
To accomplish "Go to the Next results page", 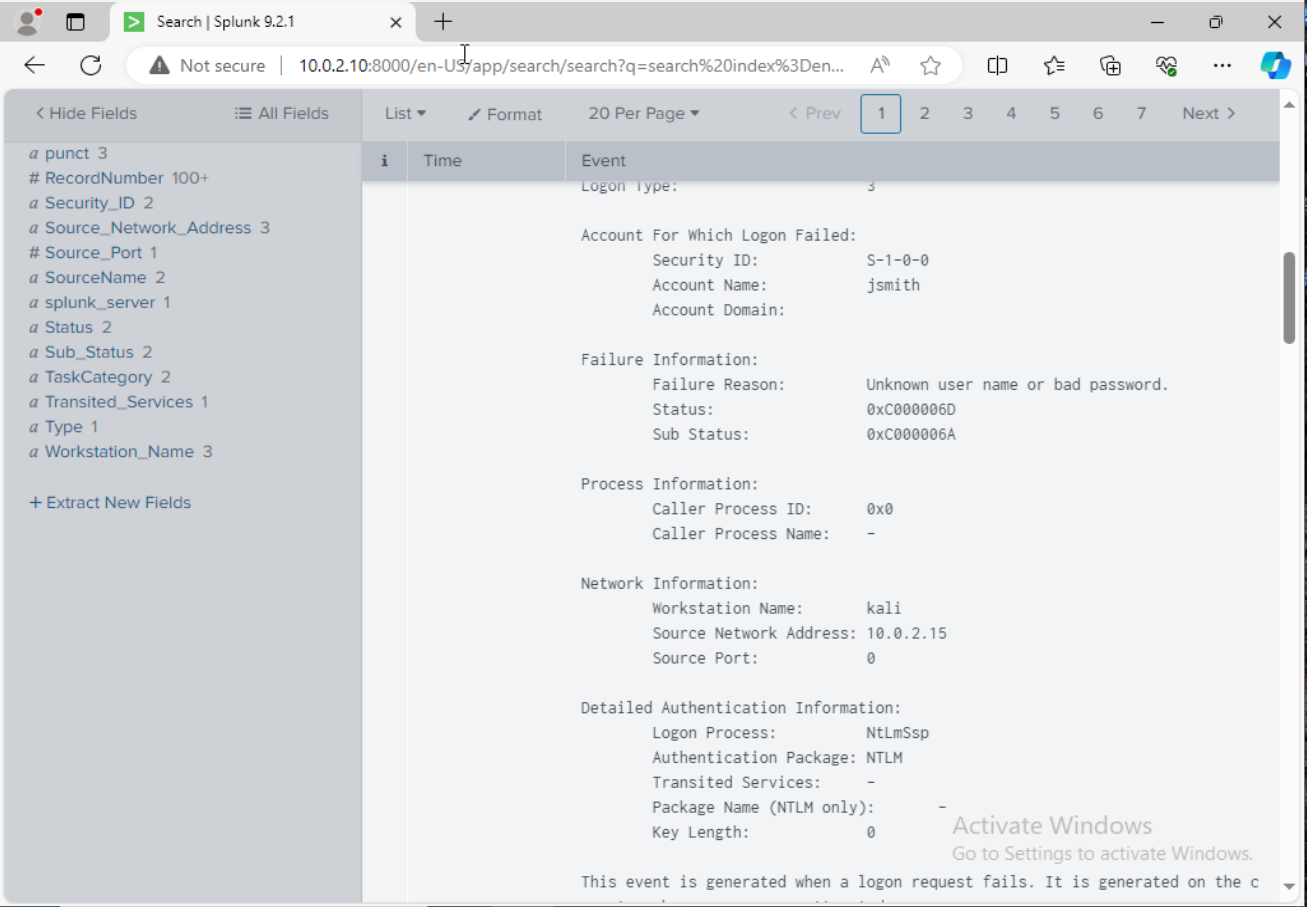I will pos(1207,113).
